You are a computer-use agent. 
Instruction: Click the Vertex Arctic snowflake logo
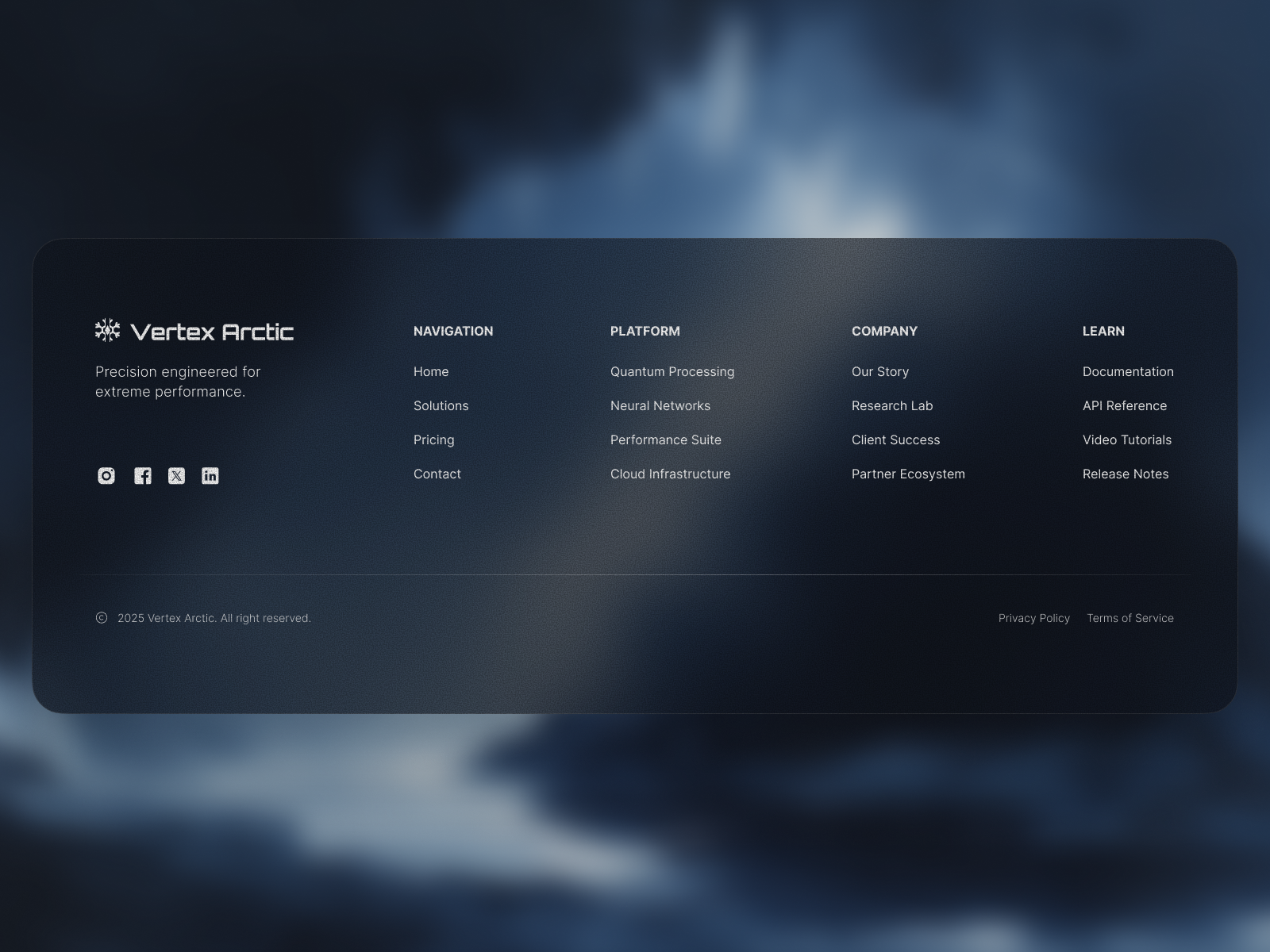coord(107,332)
